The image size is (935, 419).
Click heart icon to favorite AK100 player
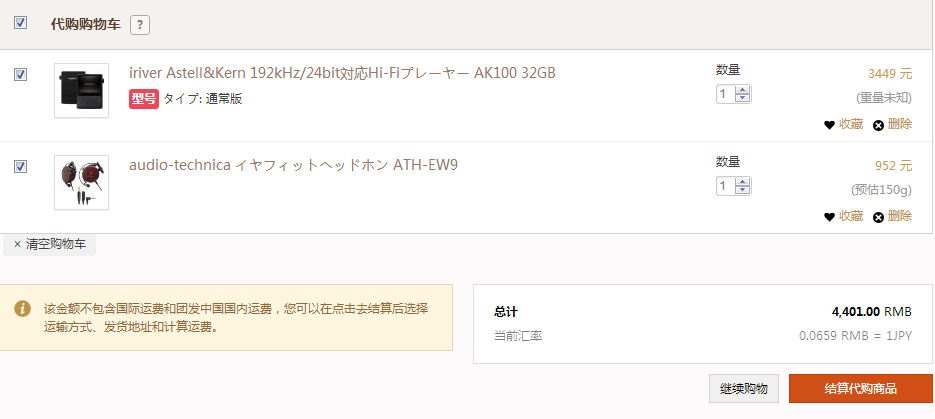pos(829,125)
